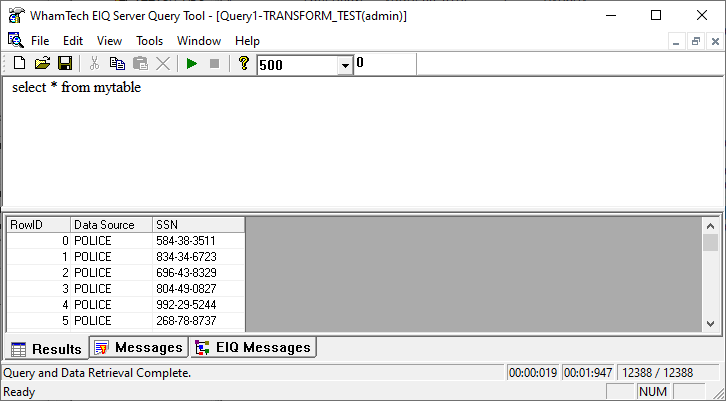726x401 pixels.
Task: Click the SSN column header
Action: (x=199, y=225)
